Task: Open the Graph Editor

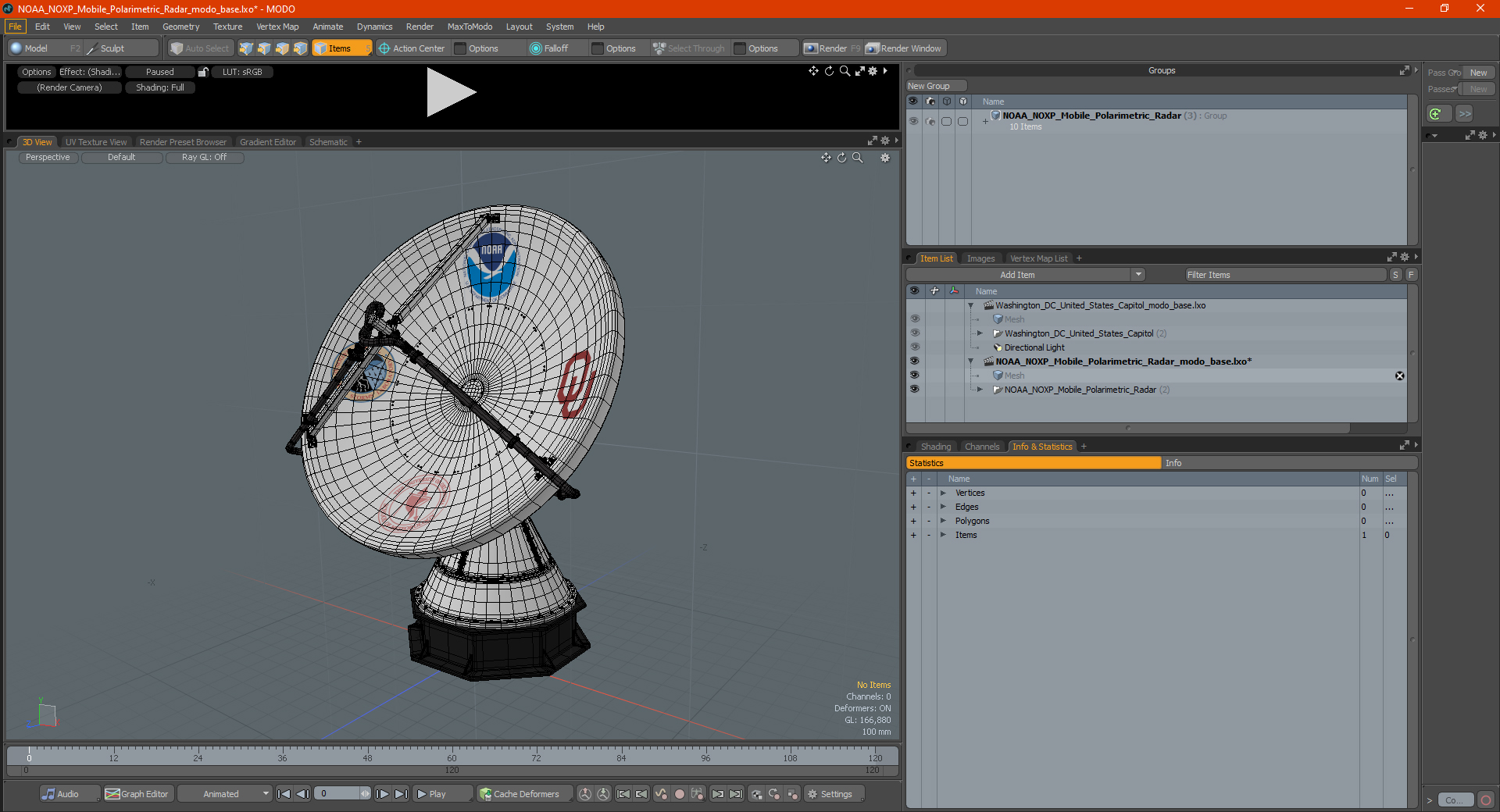Action: pos(137,794)
